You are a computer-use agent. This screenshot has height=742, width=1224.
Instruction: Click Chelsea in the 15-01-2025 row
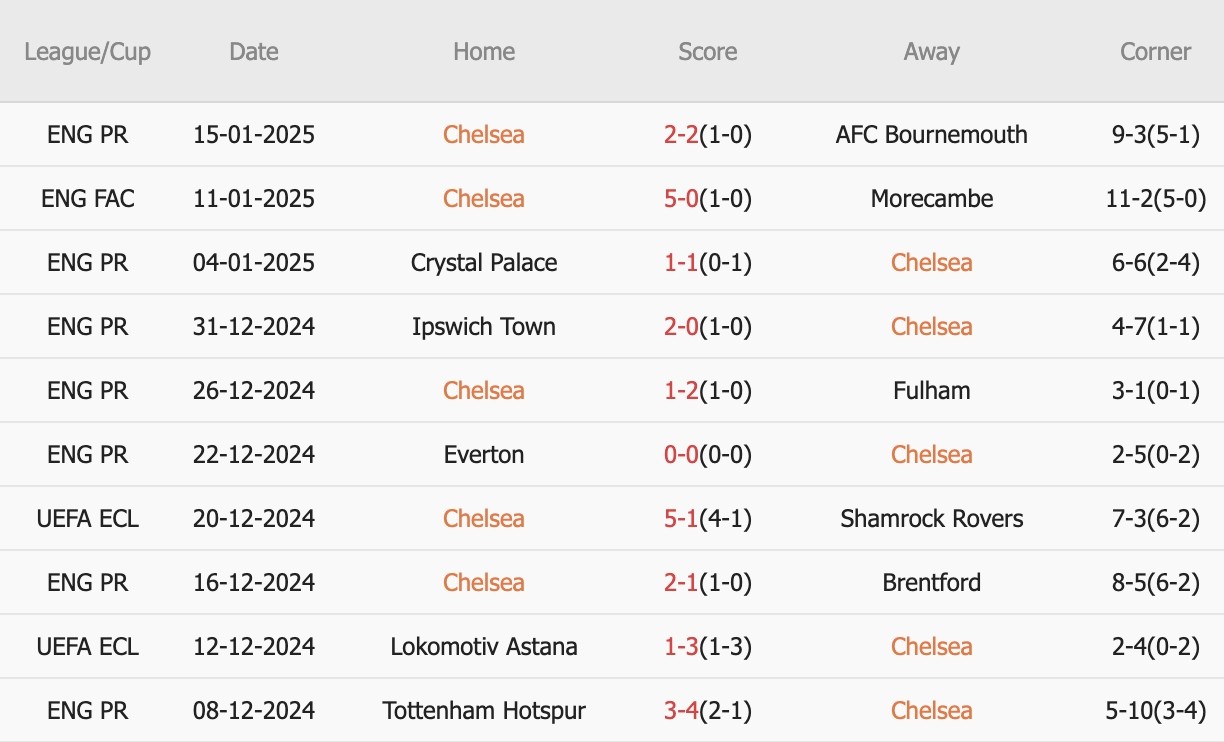click(x=484, y=135)
